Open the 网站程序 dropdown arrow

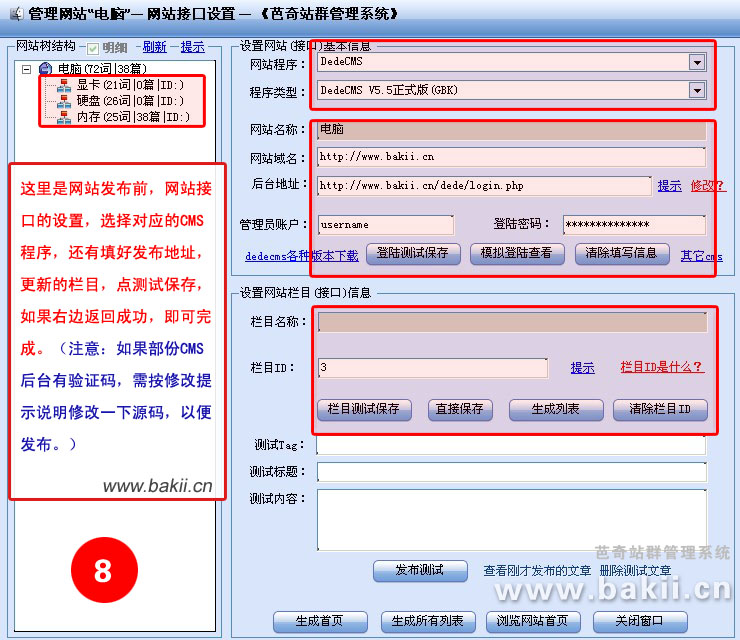click(697, 62)
